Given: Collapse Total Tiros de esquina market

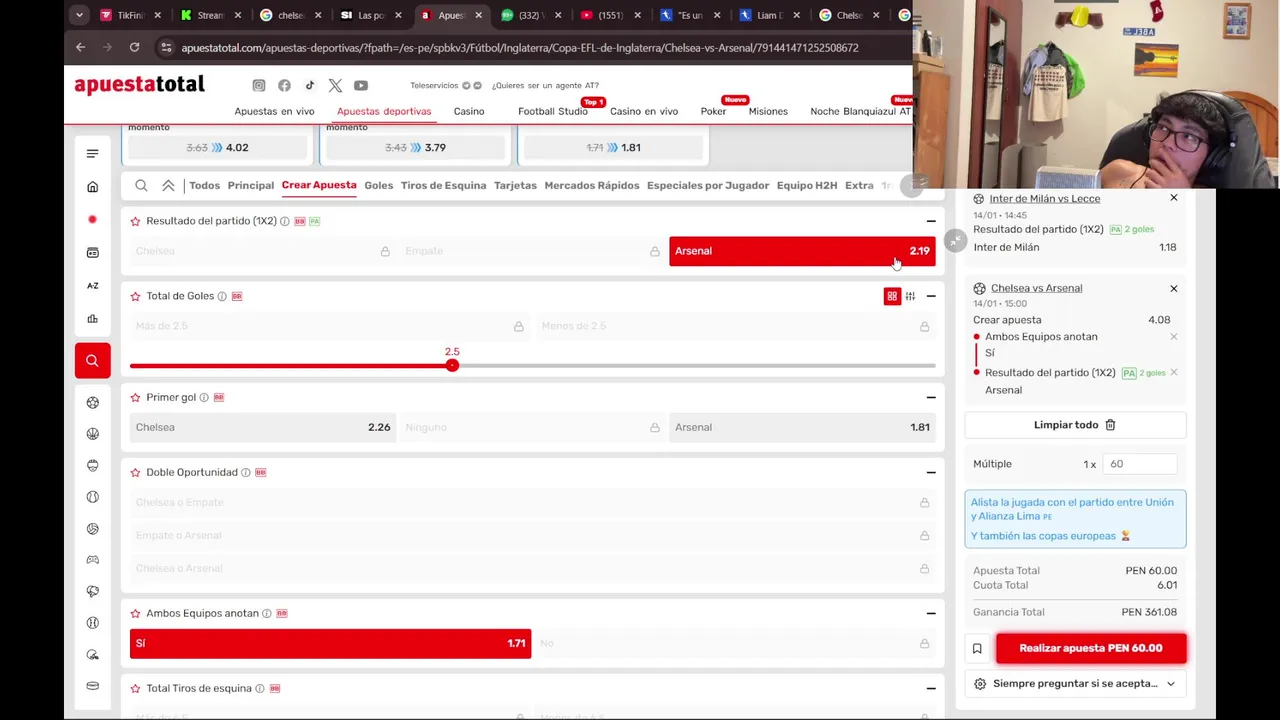Looking at the screenshot, I should (x=931, y=688).
